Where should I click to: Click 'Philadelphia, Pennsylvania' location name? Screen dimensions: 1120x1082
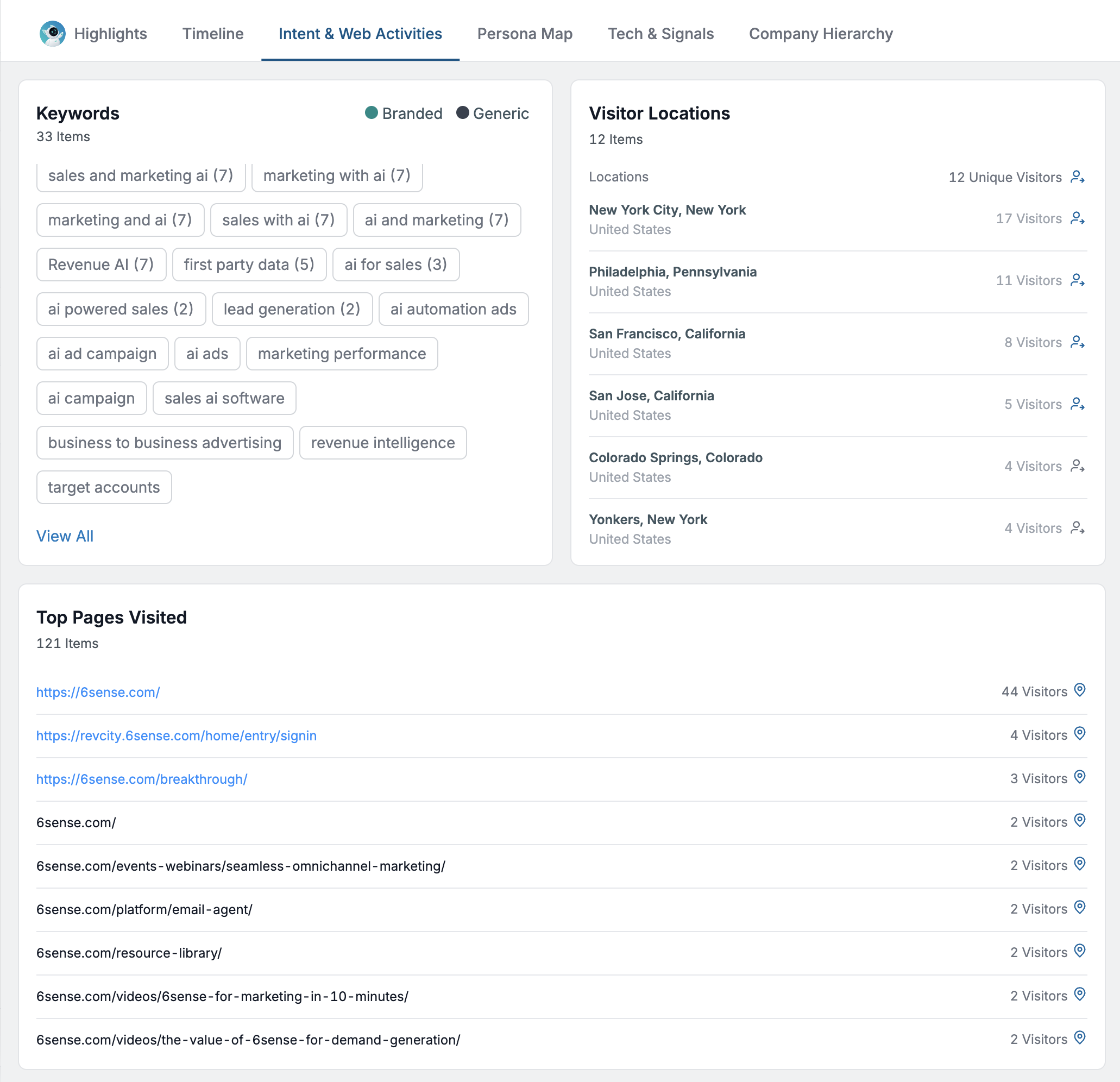point(672,272)
